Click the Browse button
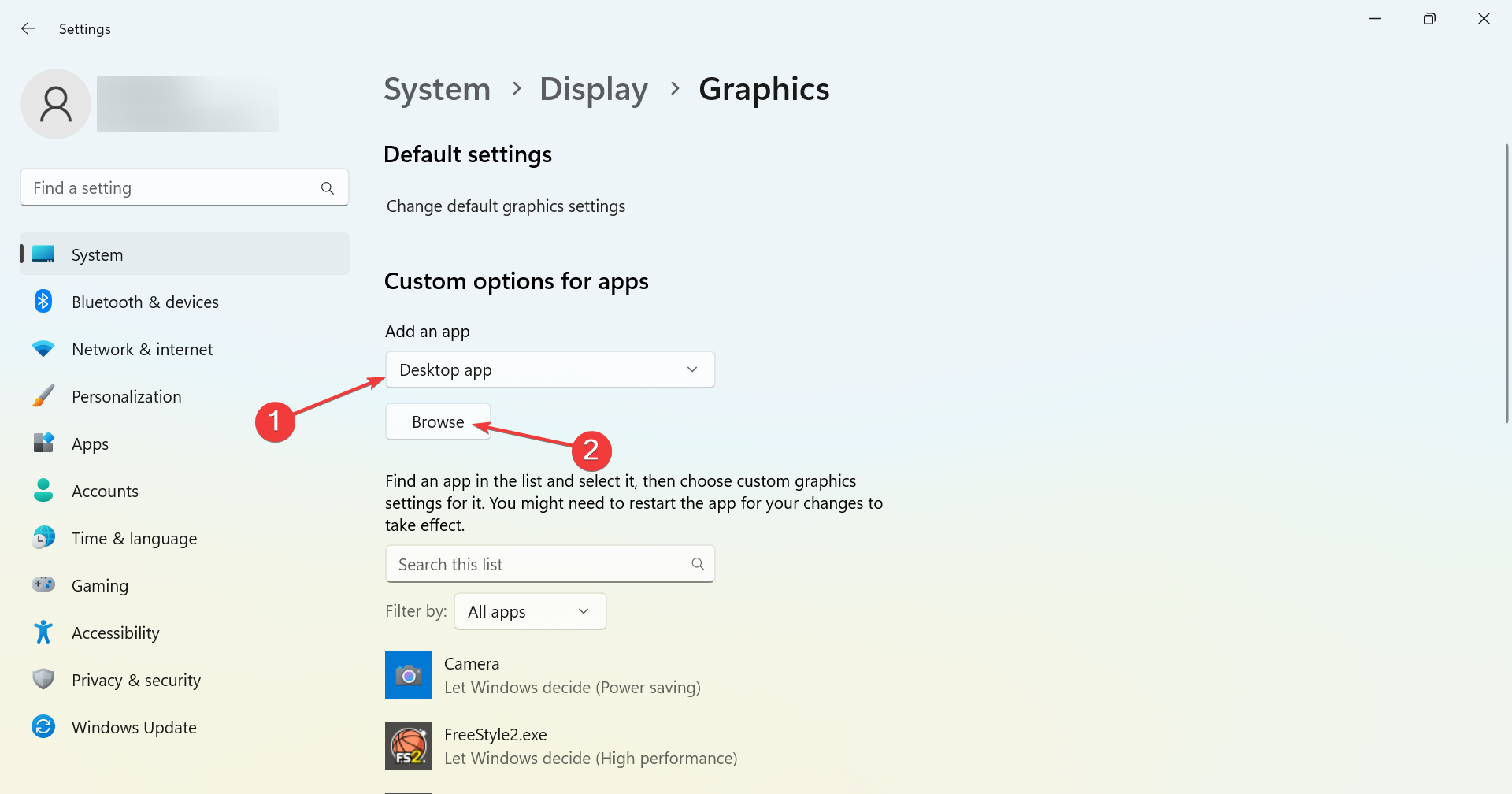 click(438, 422)
